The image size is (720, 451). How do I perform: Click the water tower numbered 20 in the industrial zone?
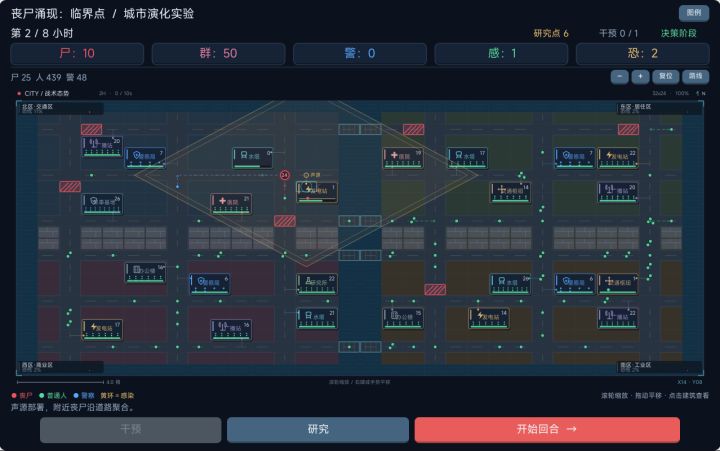point(510,284)
